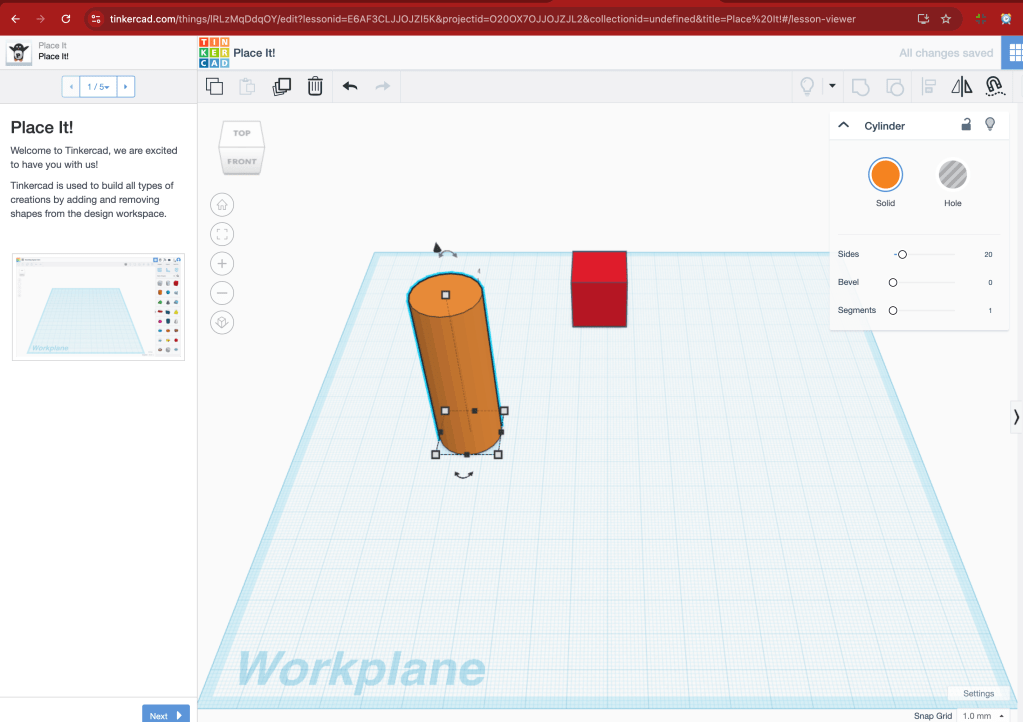
Task: Click the Duplicate and repeat icon
Action: click(x=281, y=86)
